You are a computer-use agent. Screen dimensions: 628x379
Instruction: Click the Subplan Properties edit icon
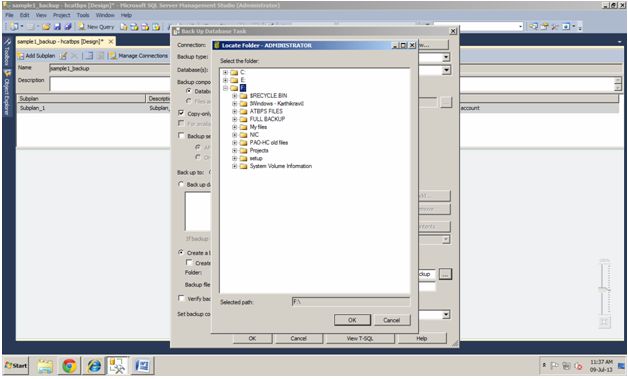click(63, 56)
